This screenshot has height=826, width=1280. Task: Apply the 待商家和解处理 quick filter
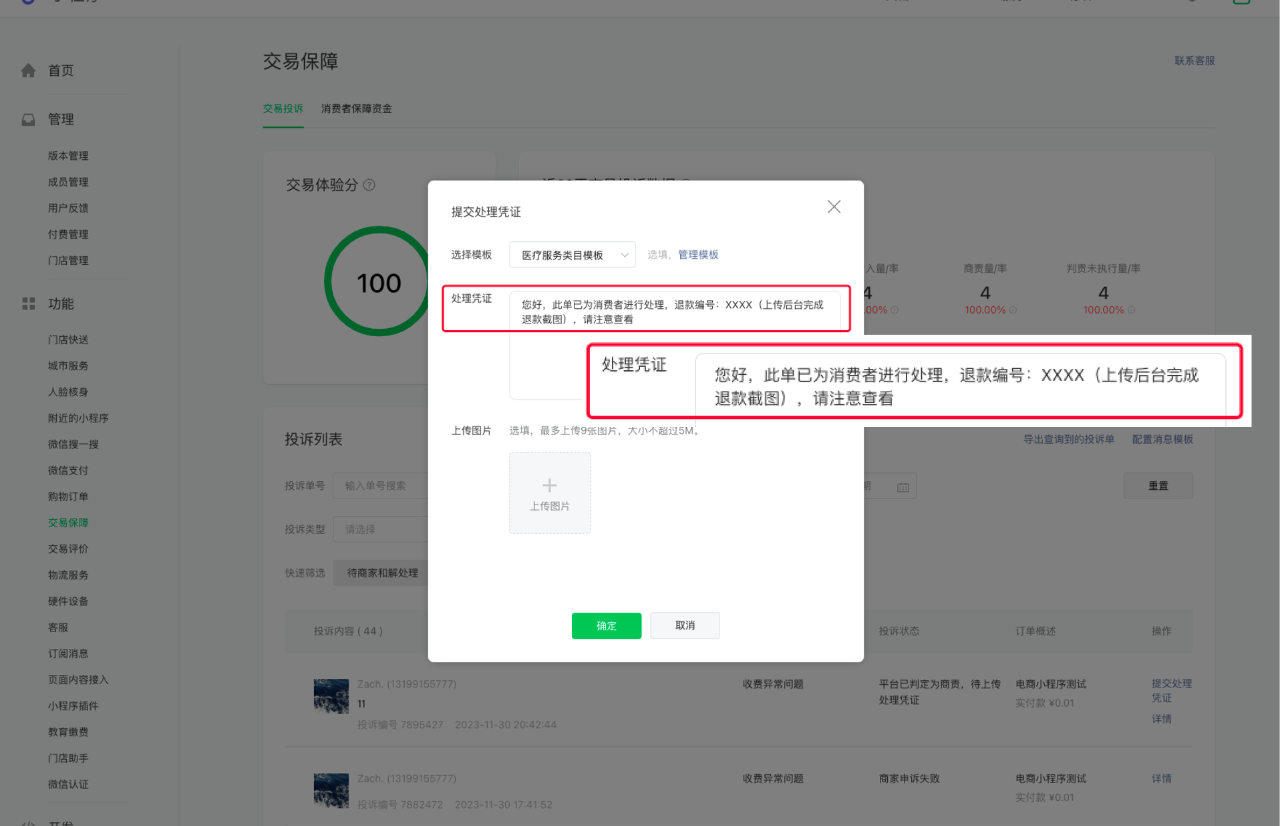(382, 573)
